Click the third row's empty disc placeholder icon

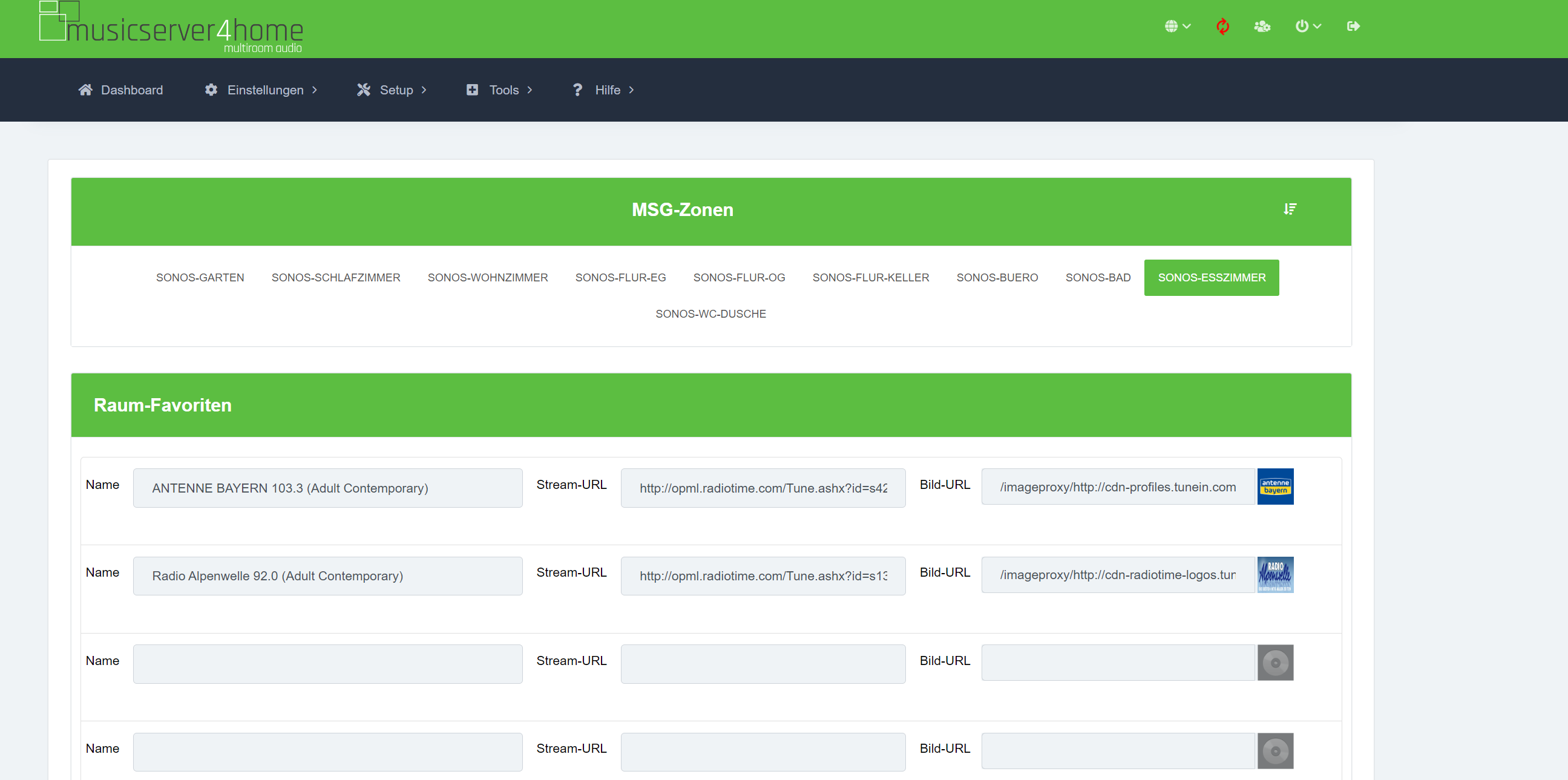(x=1275, y=663)
